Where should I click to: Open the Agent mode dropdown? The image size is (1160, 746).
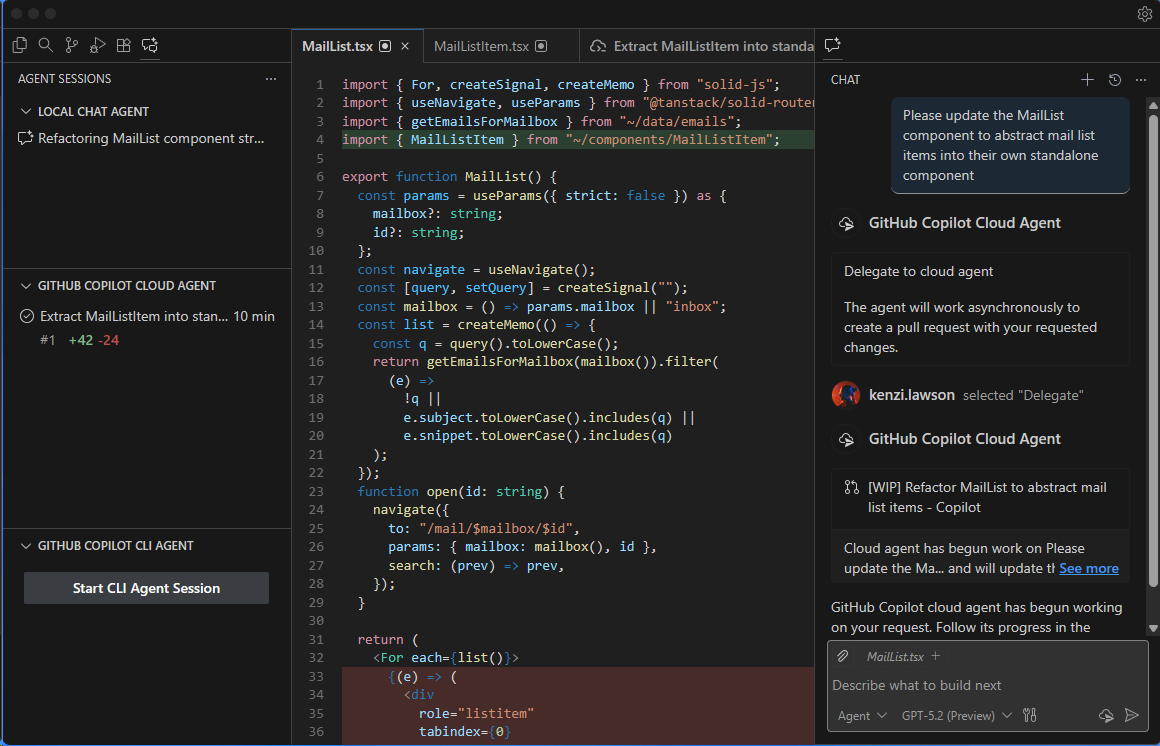(860, 715)
